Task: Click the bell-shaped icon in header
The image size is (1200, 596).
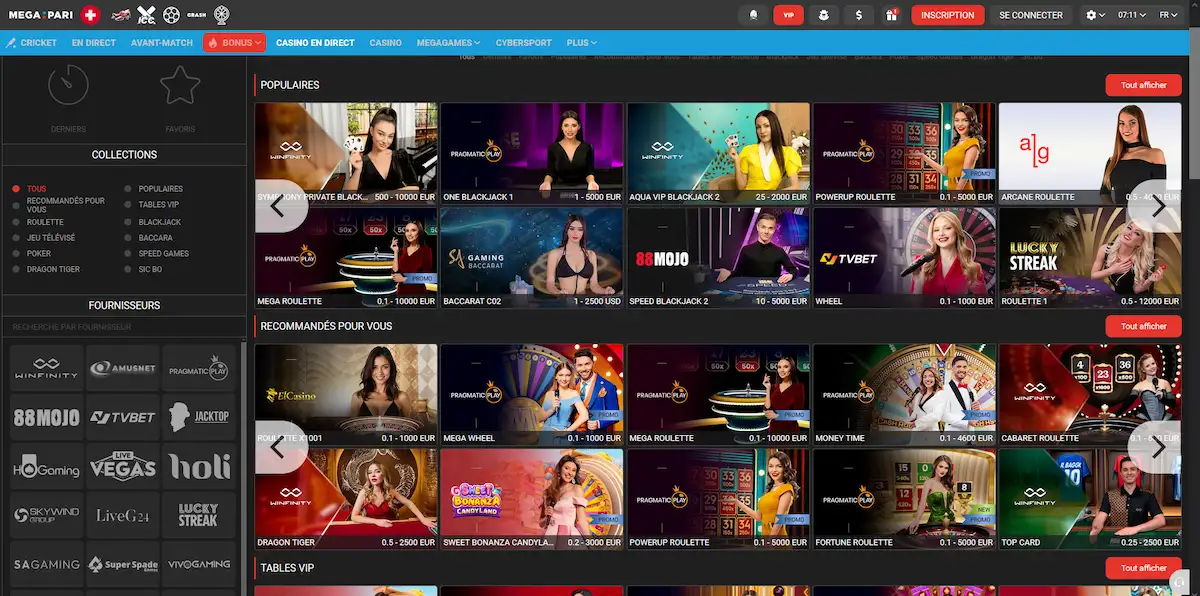Action: (x=753, y=15)
